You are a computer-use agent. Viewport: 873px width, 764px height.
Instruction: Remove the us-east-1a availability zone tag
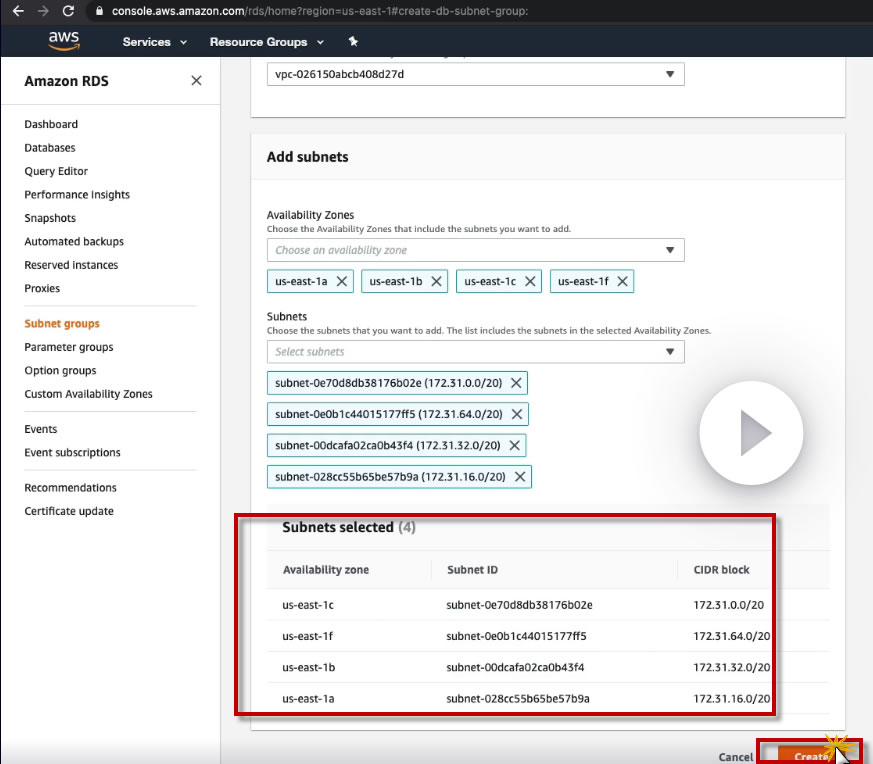pos(342,282)
